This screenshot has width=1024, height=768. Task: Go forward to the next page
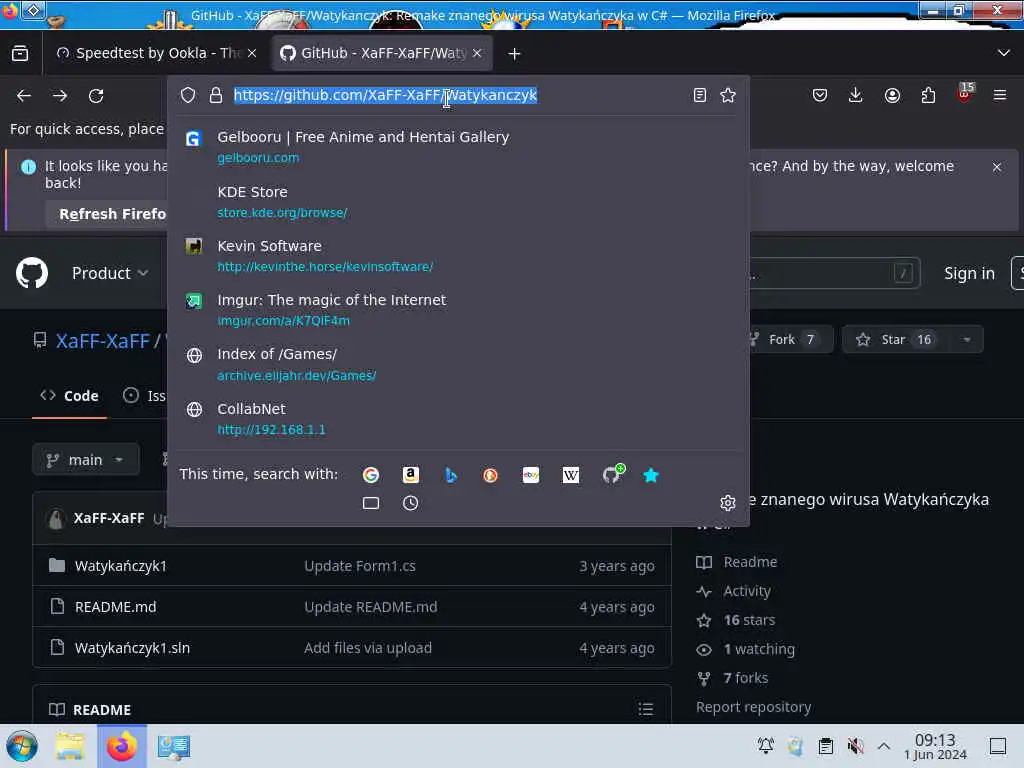pos(60,96)
